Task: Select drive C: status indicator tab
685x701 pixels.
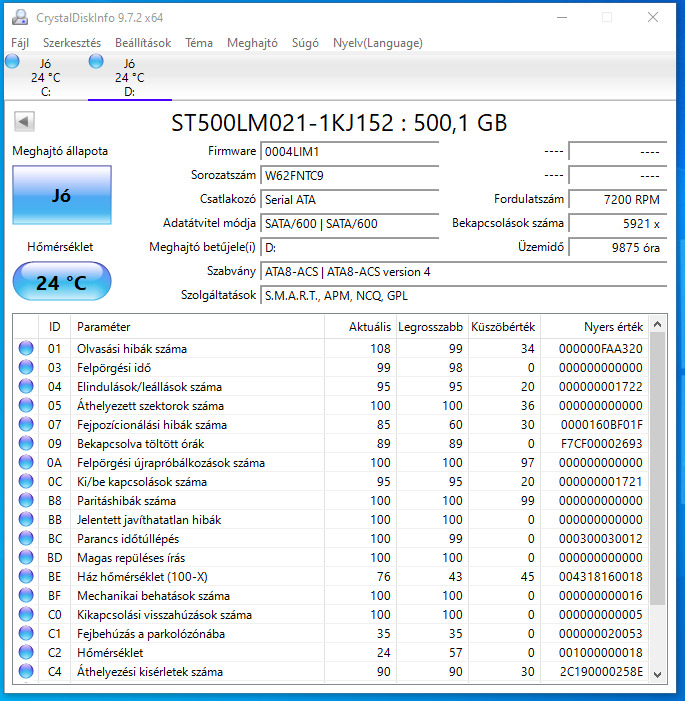Action: 45,77
